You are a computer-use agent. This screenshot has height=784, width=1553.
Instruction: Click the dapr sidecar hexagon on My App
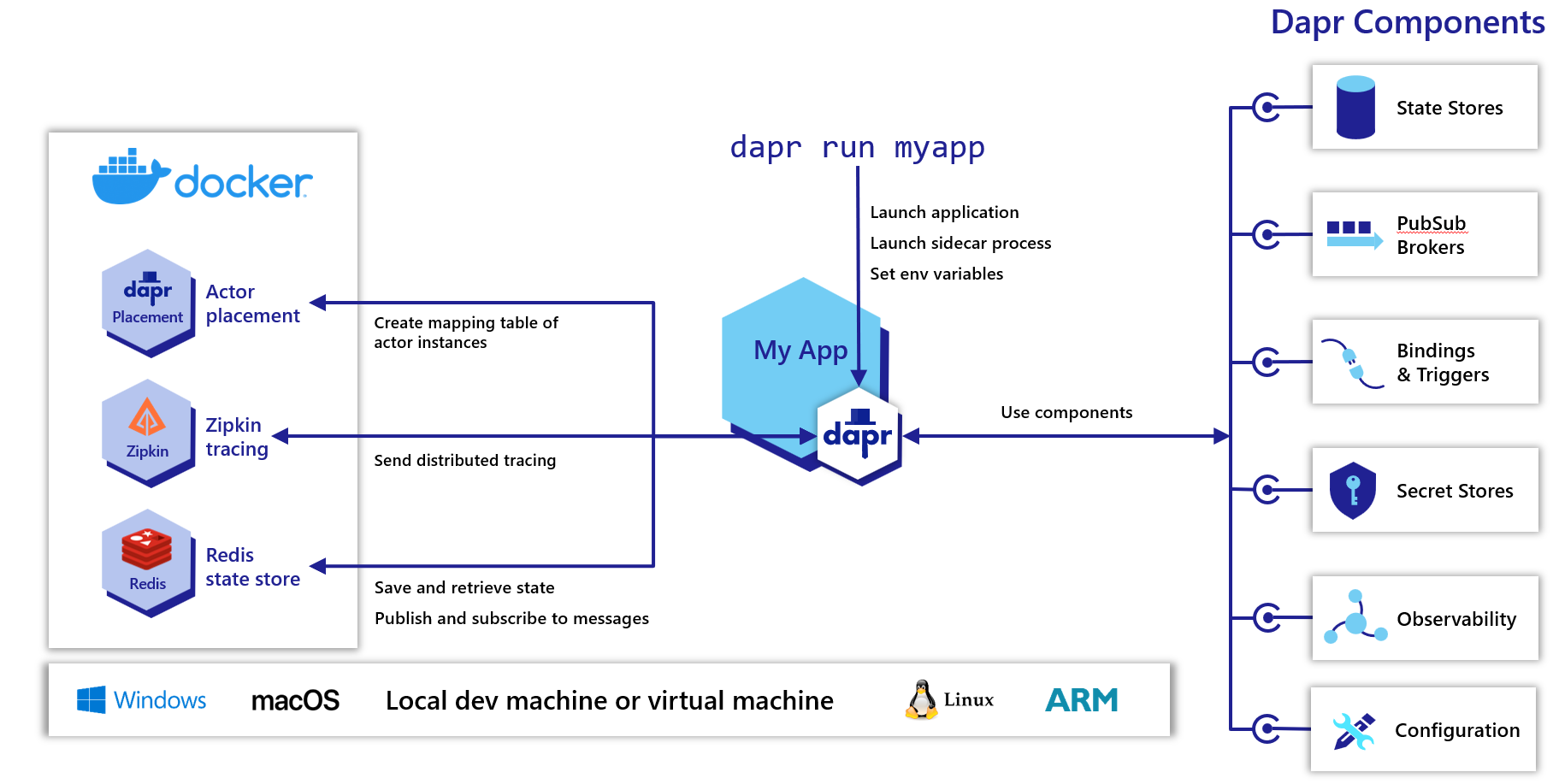(x=859, y=436)
